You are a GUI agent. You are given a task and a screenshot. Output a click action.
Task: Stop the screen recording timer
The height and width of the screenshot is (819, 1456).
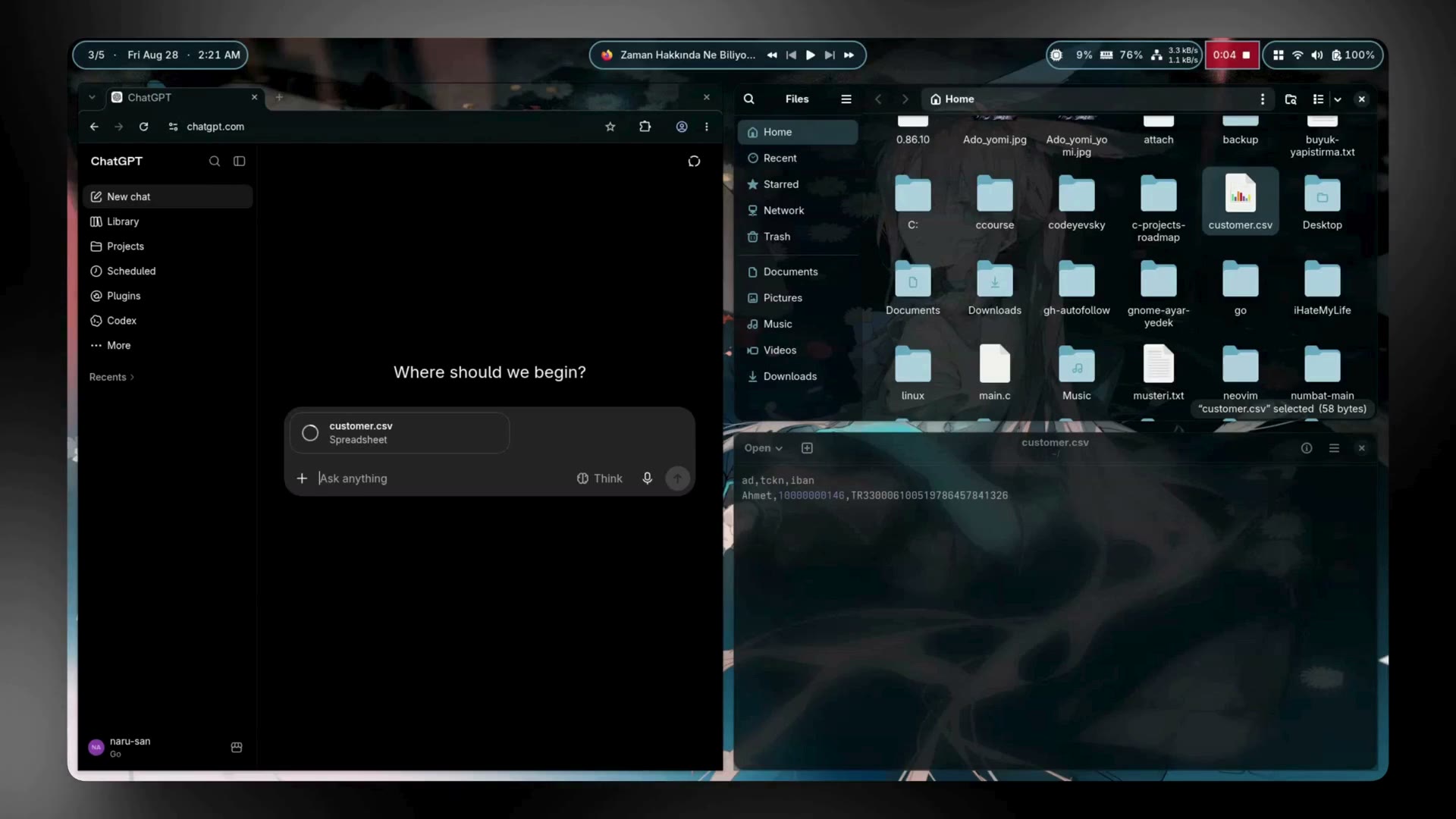[1232, 55]
